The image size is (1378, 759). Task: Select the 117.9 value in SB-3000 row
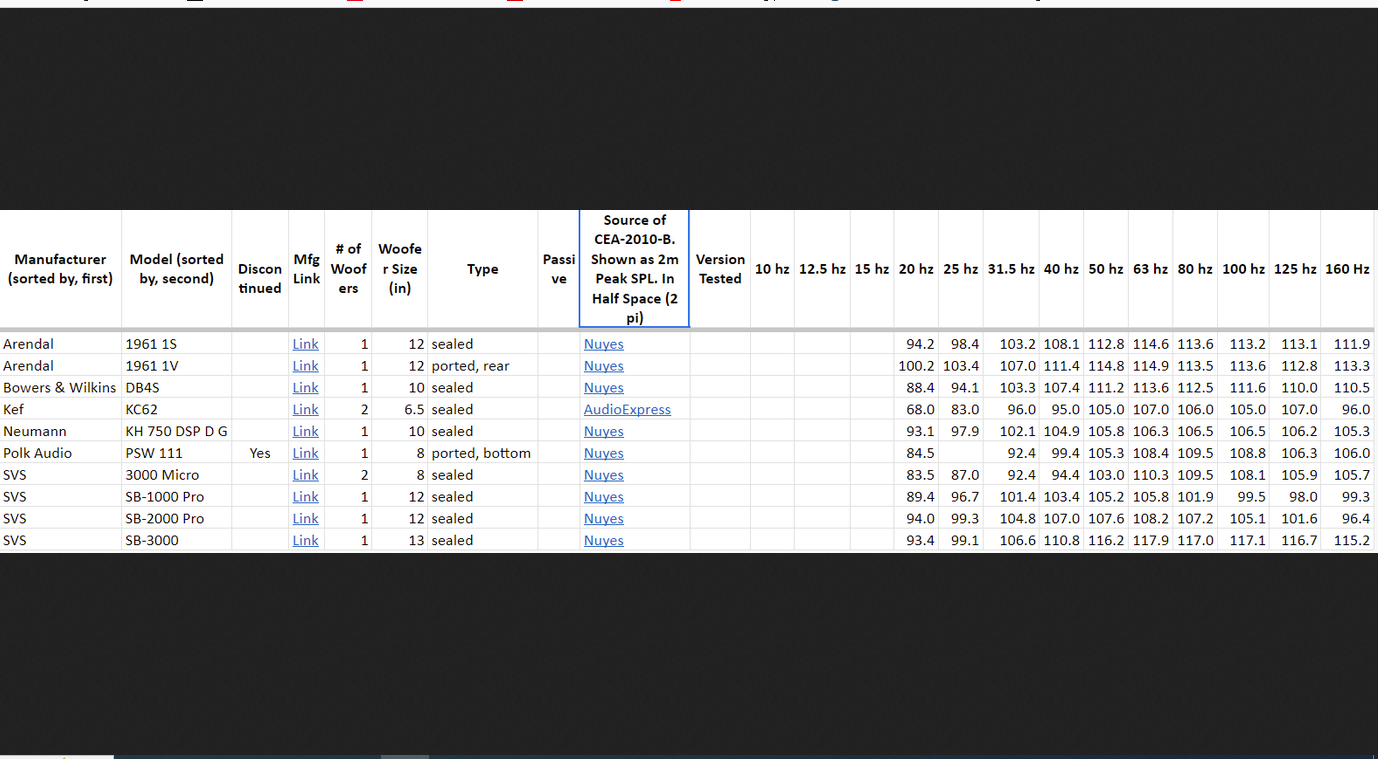[x=1150, y=541]
